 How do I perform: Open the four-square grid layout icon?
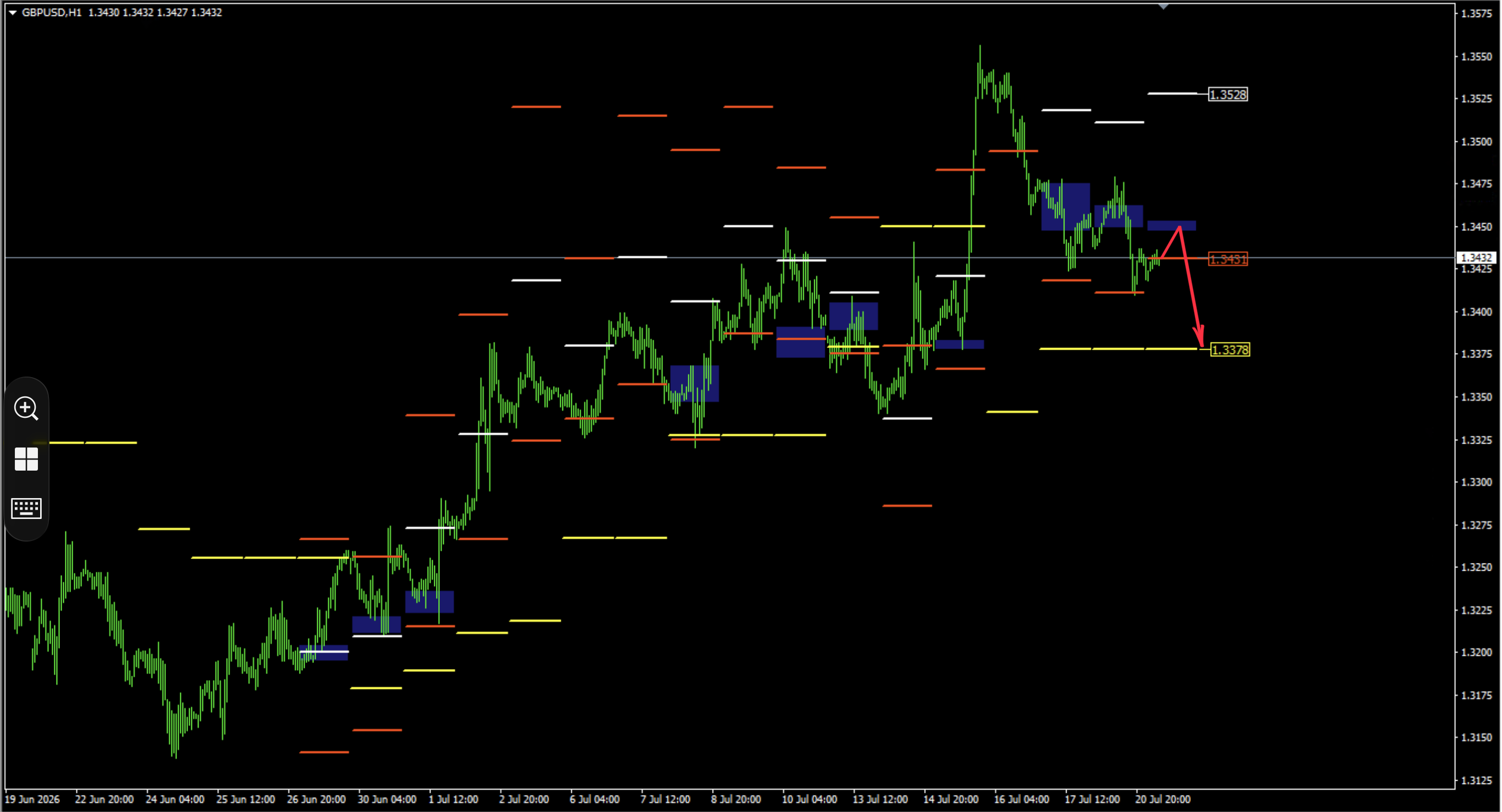coord(26,460)
